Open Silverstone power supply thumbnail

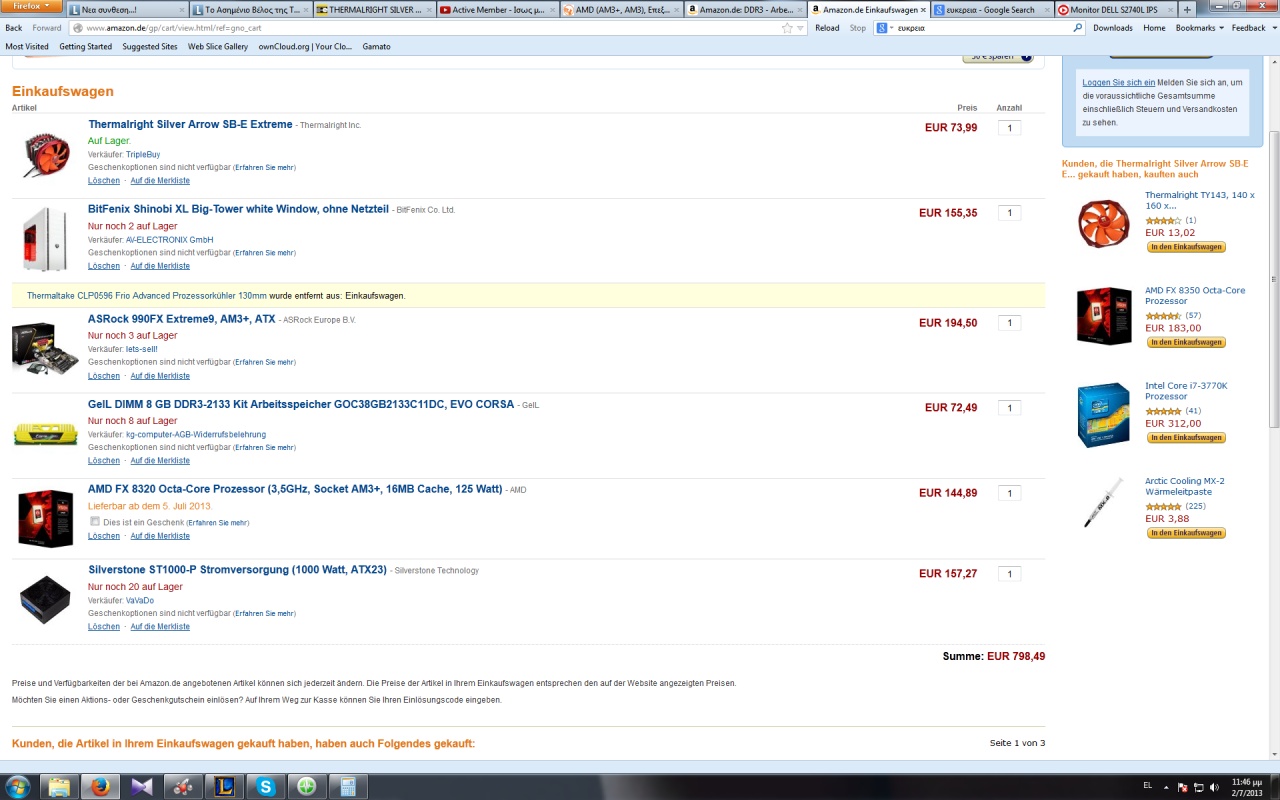tap(45, 598)
